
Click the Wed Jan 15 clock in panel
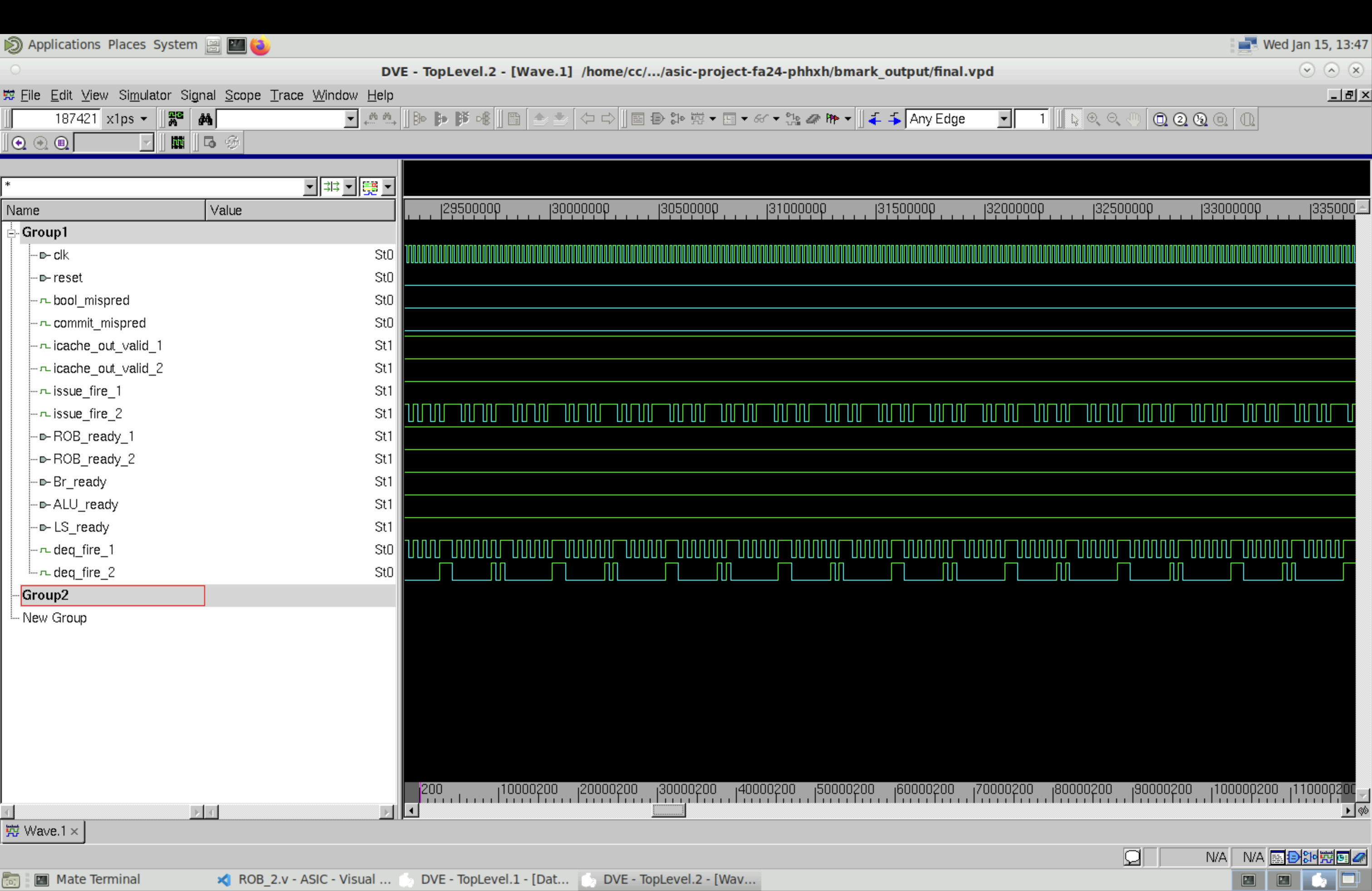pyautogui.click(x=1315, y=45)
